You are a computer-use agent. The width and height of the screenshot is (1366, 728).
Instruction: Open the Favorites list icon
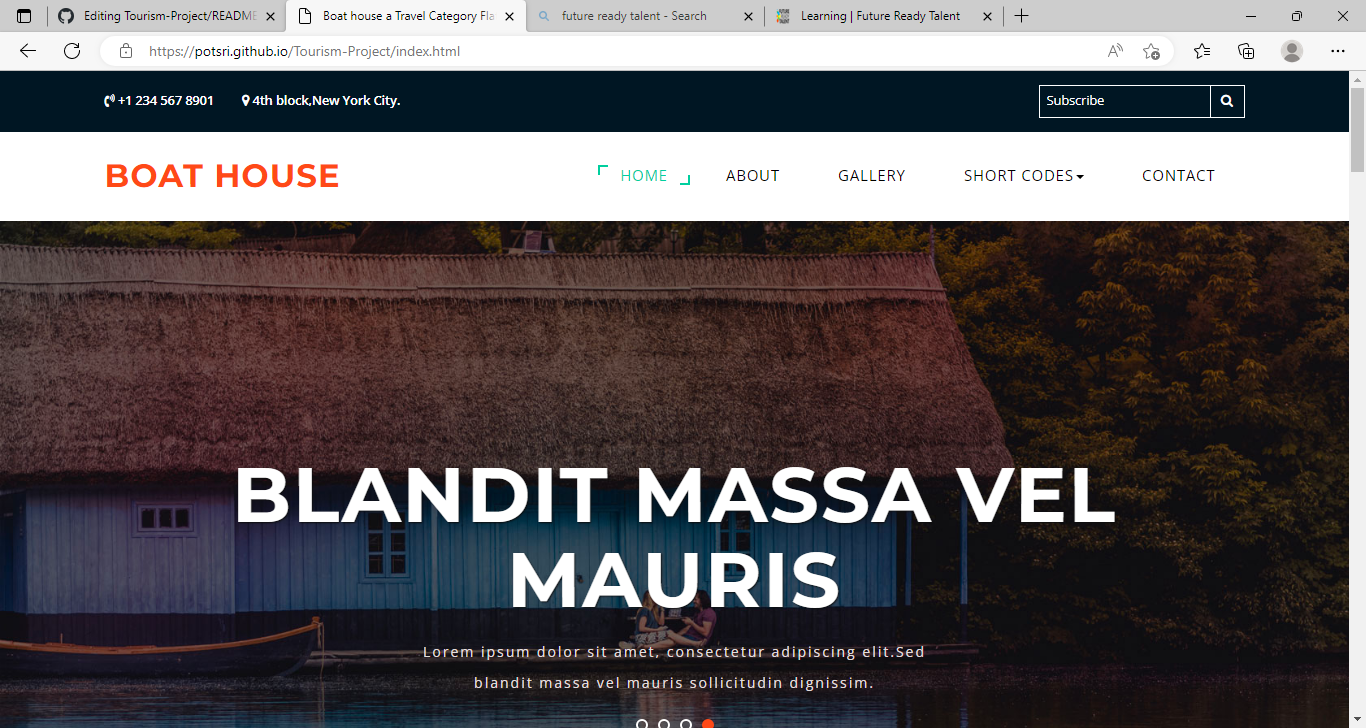pyautogui.click(x=1202, y=51)
